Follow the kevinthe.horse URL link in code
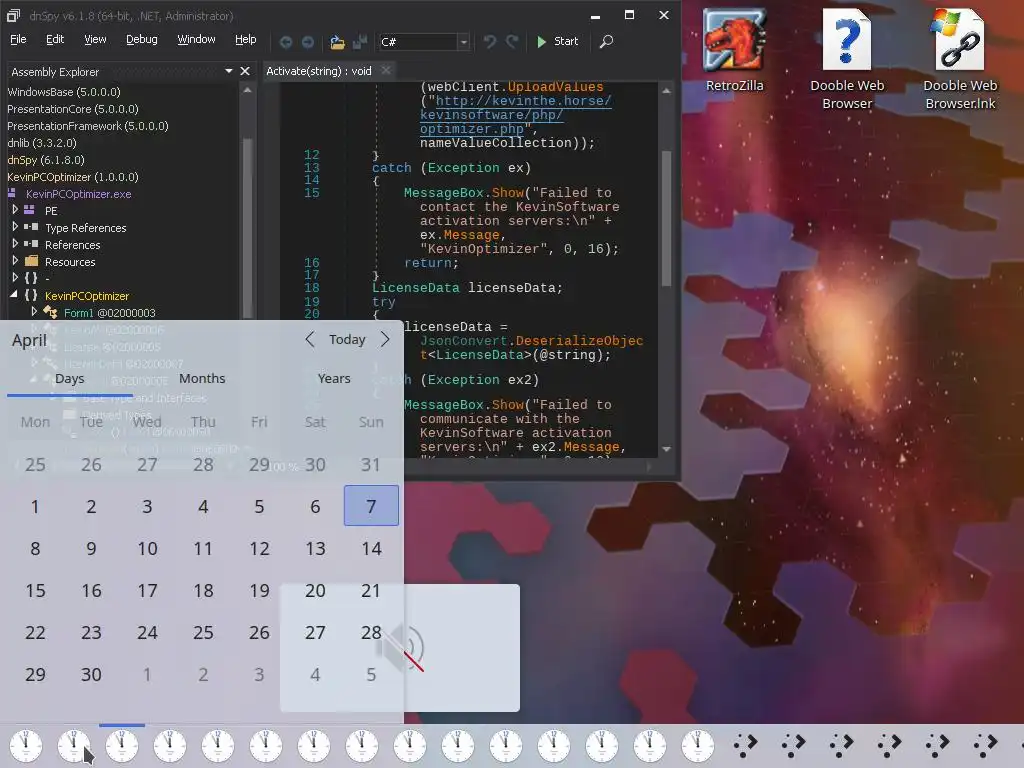Screen dimensions: 1024x768 click(x=516, y=115)
